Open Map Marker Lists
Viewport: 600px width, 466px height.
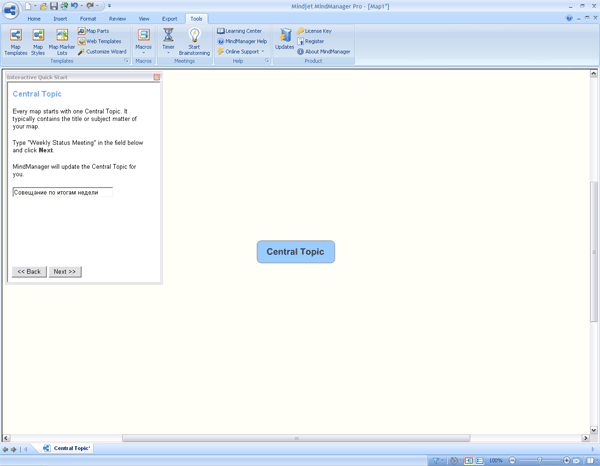pyautogui.click(x=62, y=42)
